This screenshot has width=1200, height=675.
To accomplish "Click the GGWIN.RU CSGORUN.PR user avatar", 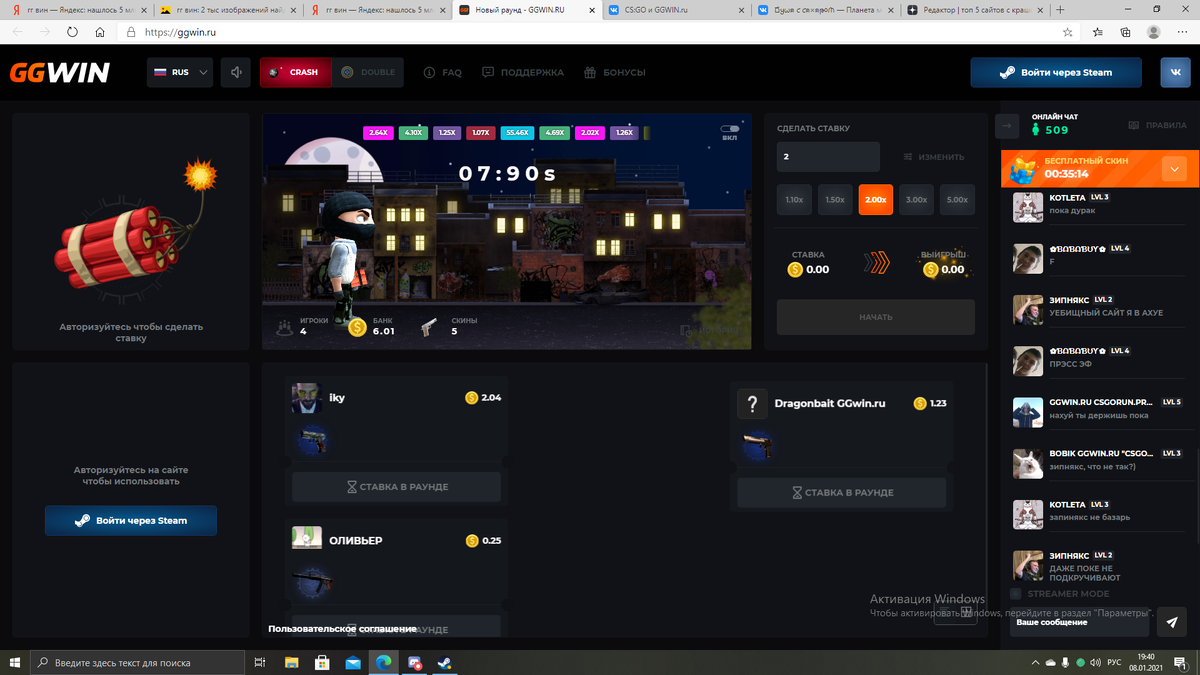I will tap(1028, 412).
